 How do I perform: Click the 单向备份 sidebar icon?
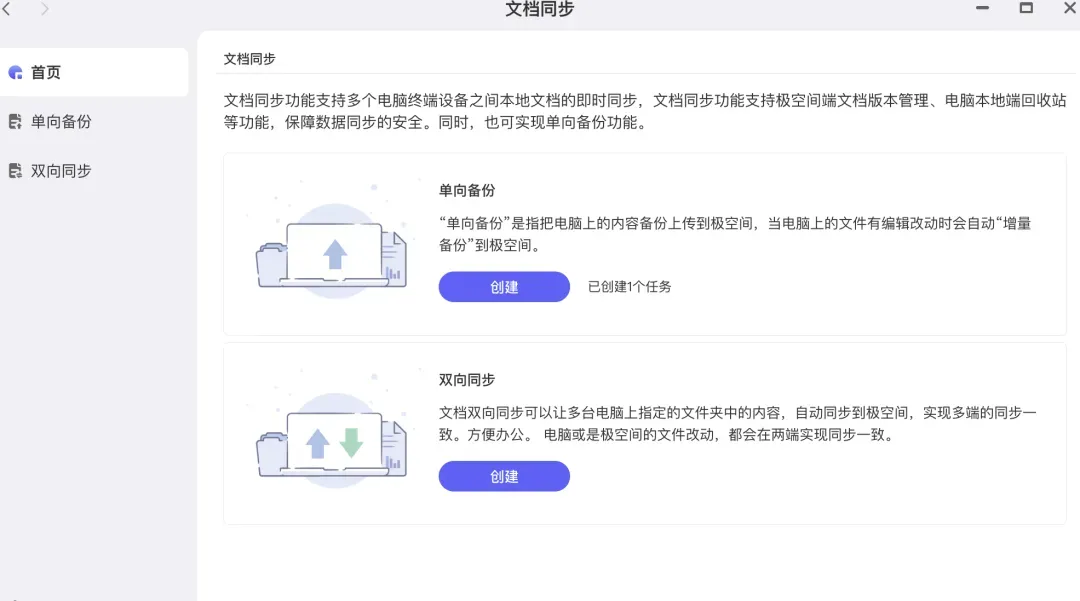point(15,122)
